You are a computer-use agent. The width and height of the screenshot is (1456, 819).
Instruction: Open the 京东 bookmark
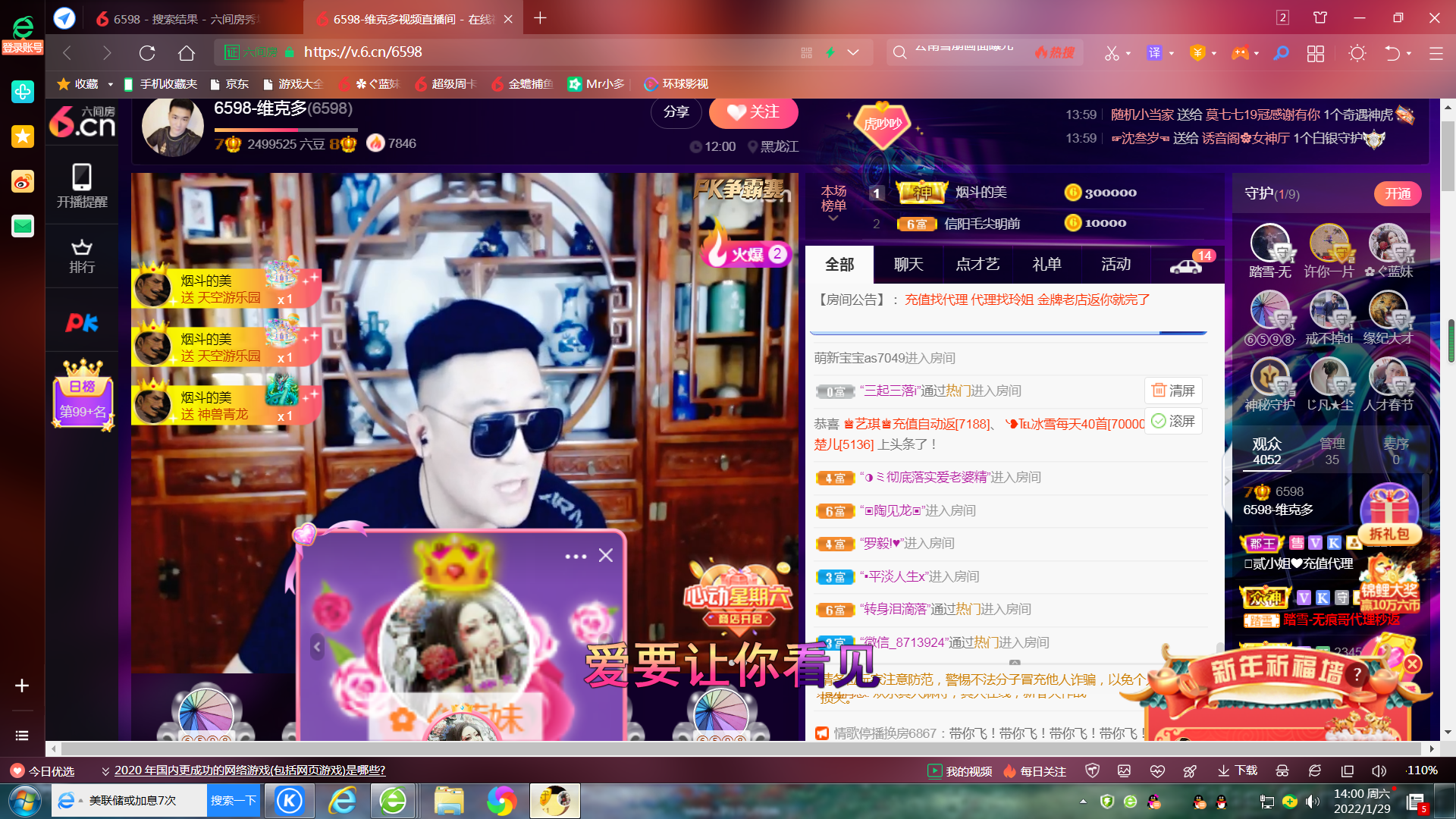point(229,84)
